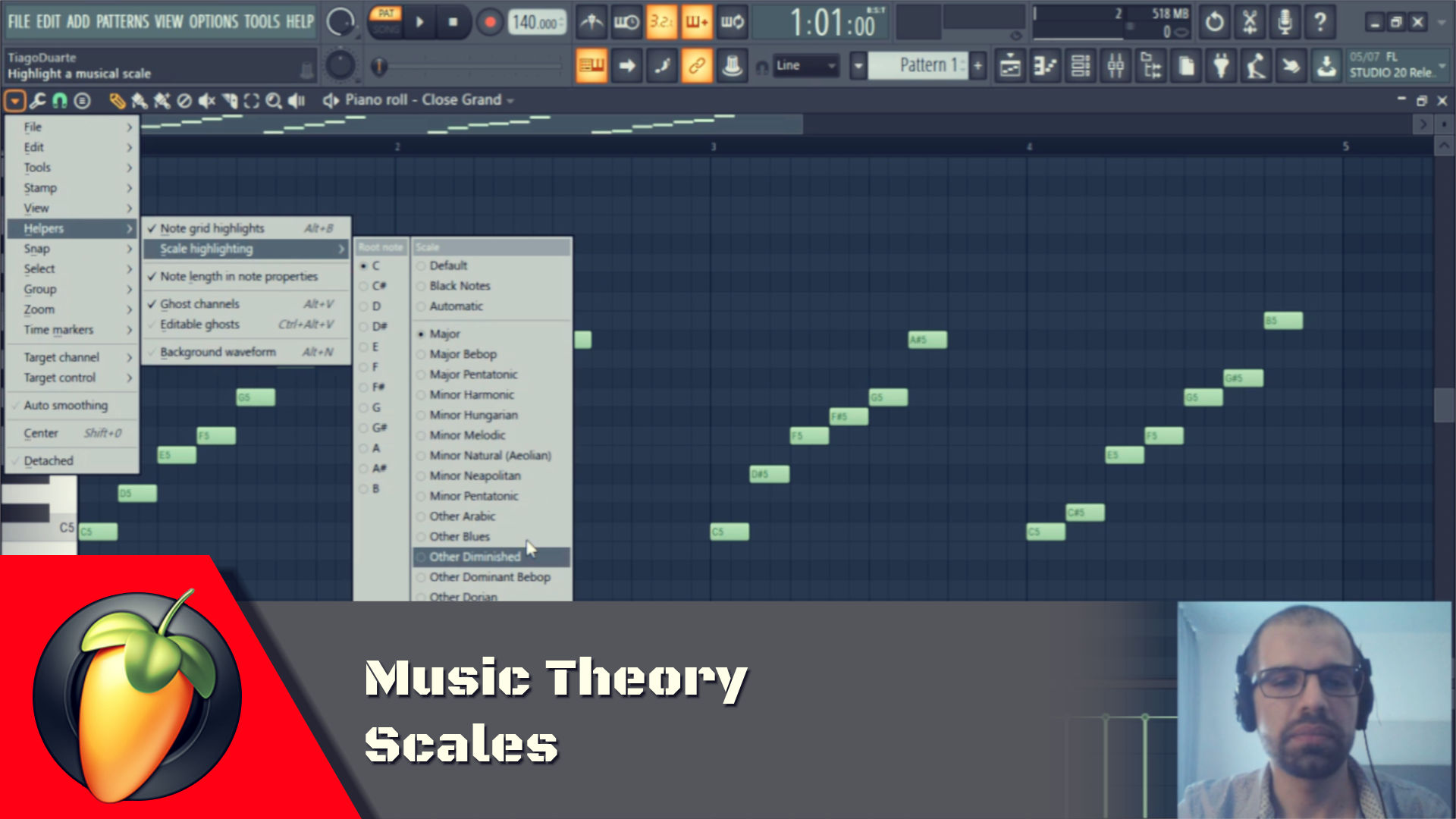Expand the Snap submenu

pyautogui.click(x=72, y=249)
